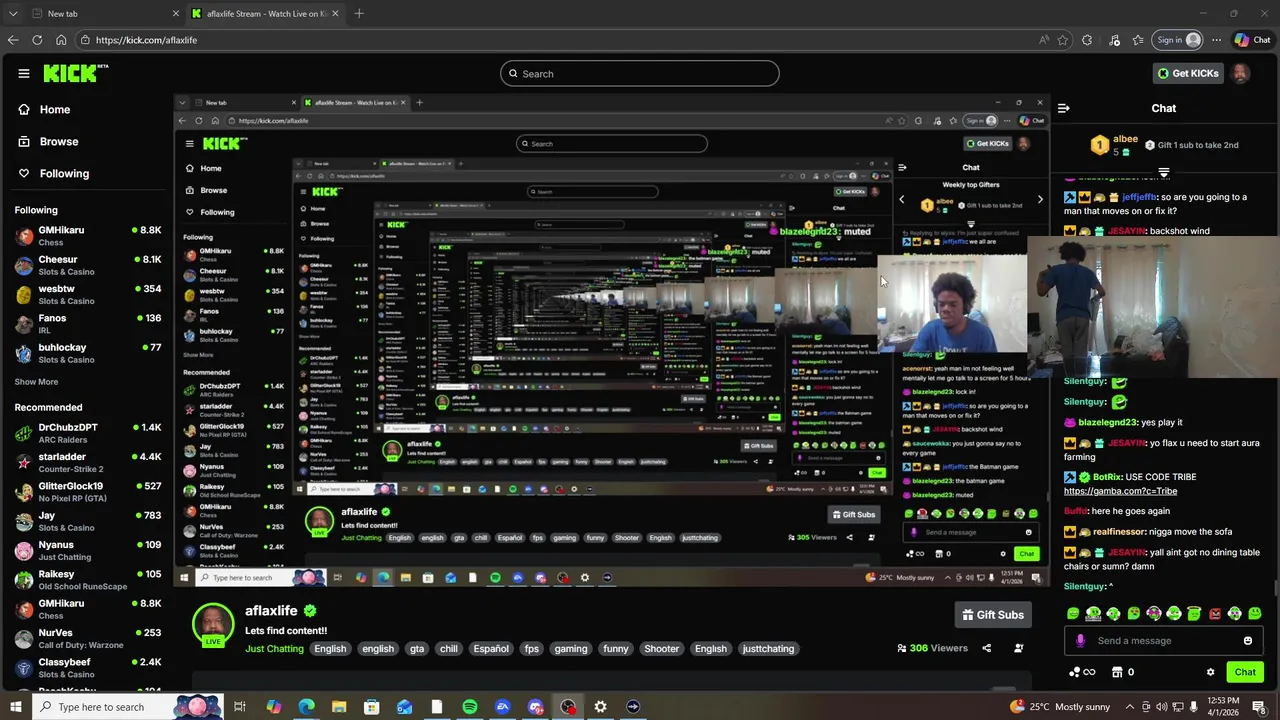Click the browser refresh button

[37, 40]
